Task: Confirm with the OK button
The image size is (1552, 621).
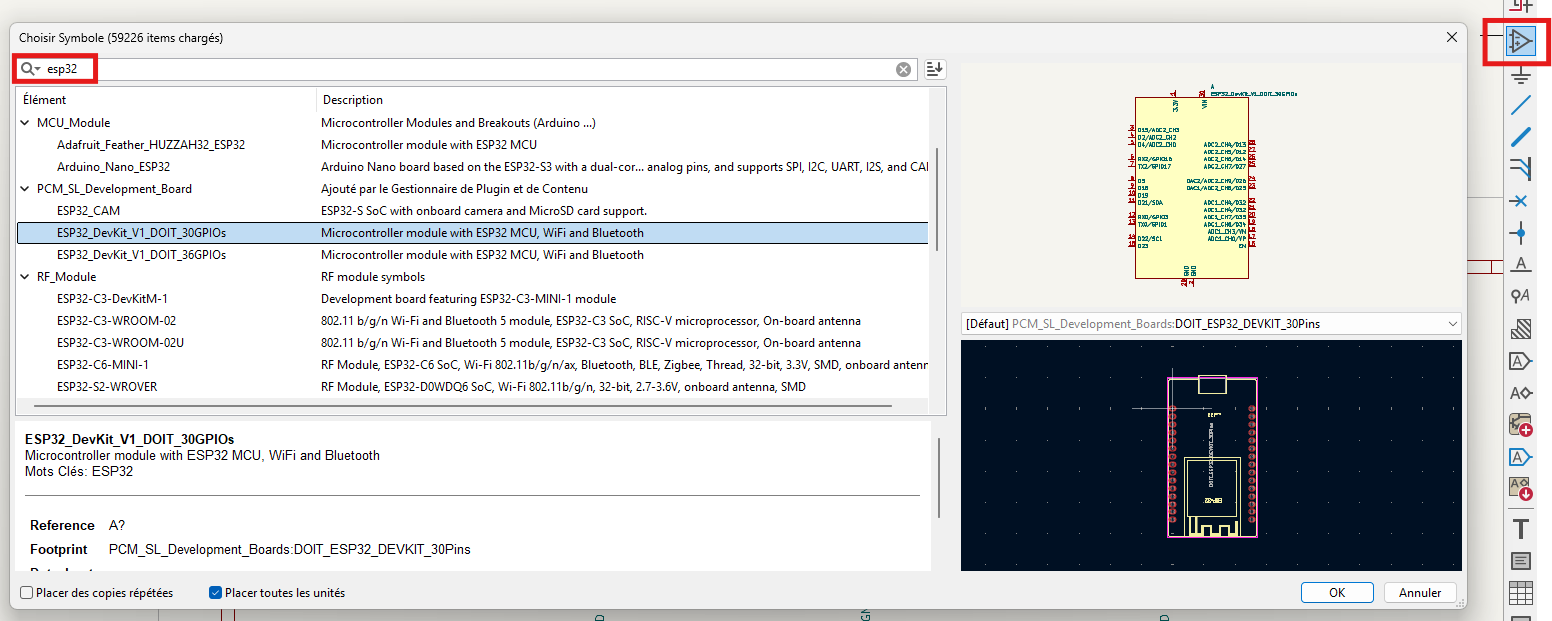Action: pos(1337,593)
